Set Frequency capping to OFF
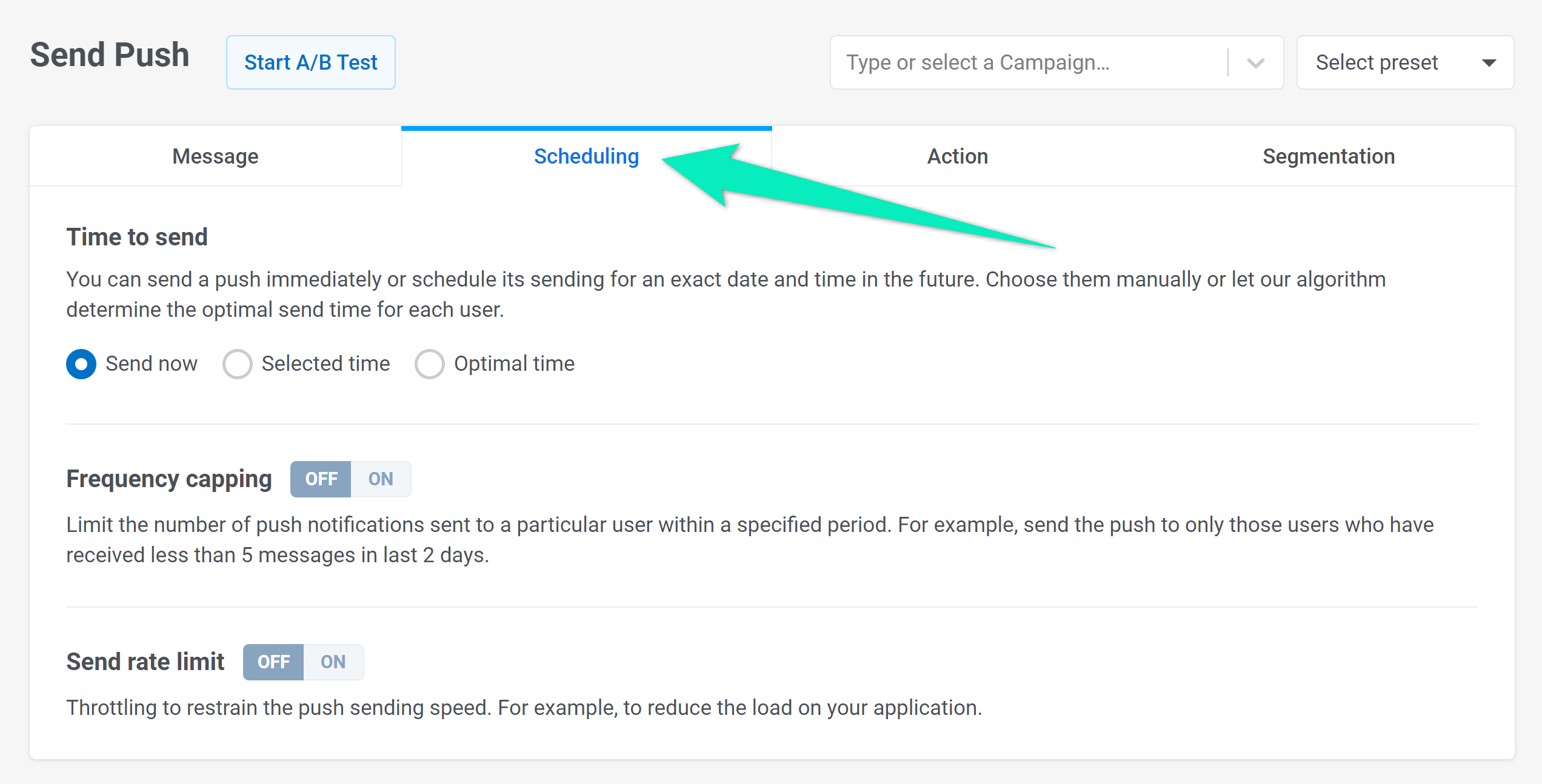Image resolution: width=1542 pixels, height=784 pixels. (x=321, y=479)
